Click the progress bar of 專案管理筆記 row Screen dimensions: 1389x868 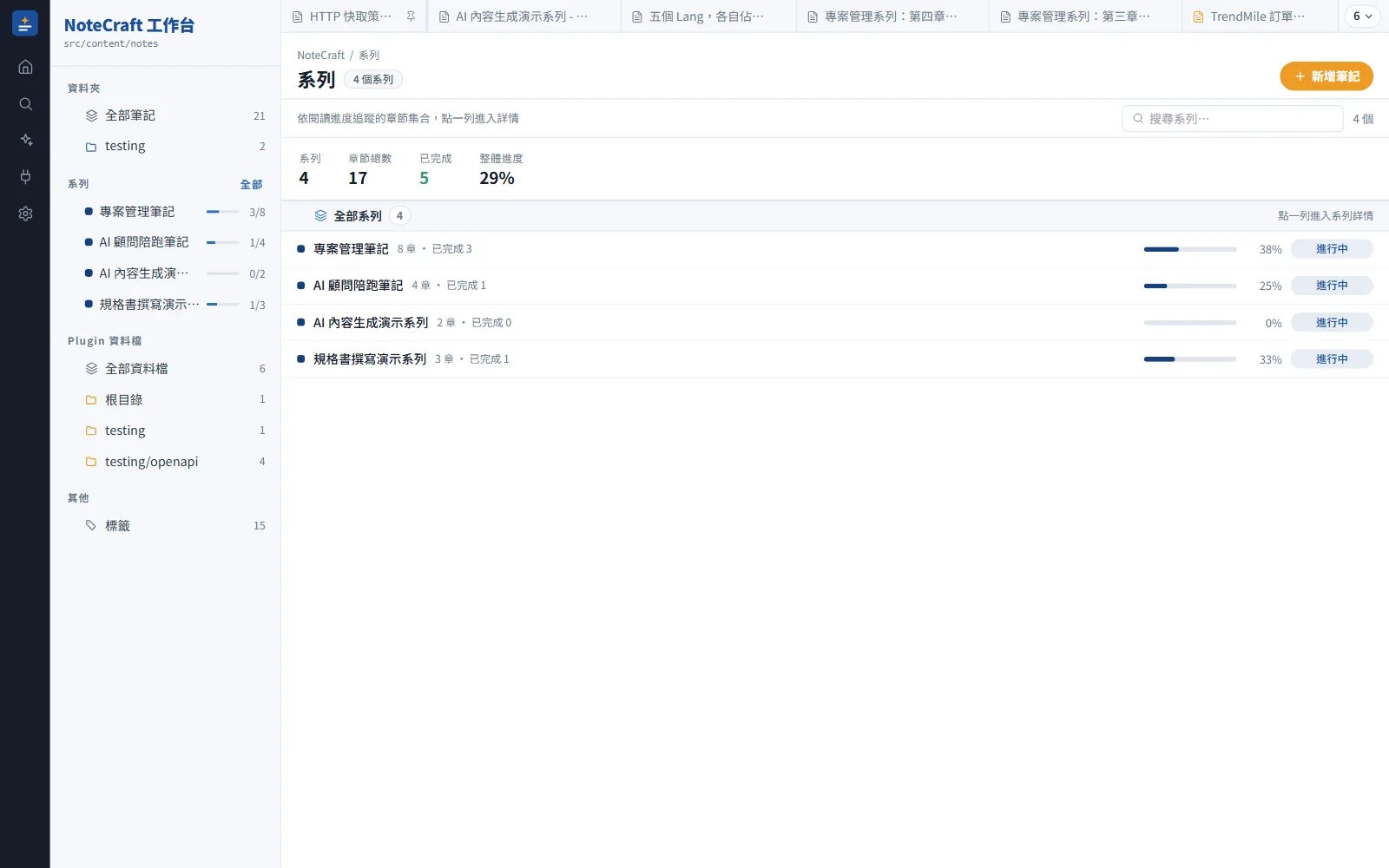pos(1190,249)
